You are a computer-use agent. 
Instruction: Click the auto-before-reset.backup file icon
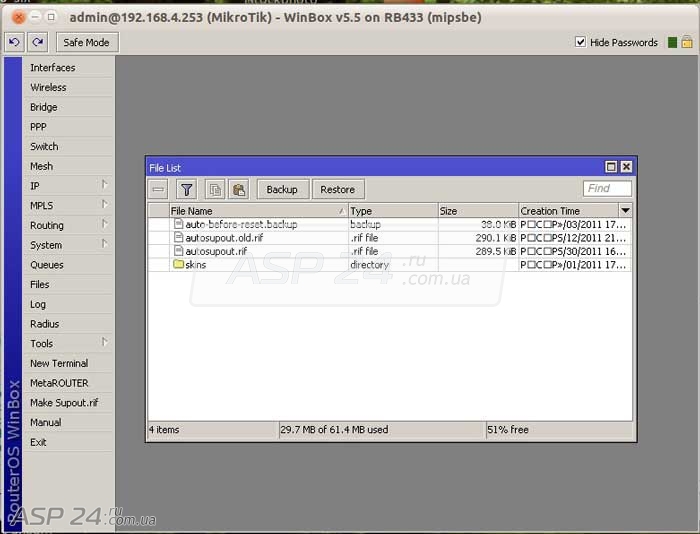[x=179, y=224]
